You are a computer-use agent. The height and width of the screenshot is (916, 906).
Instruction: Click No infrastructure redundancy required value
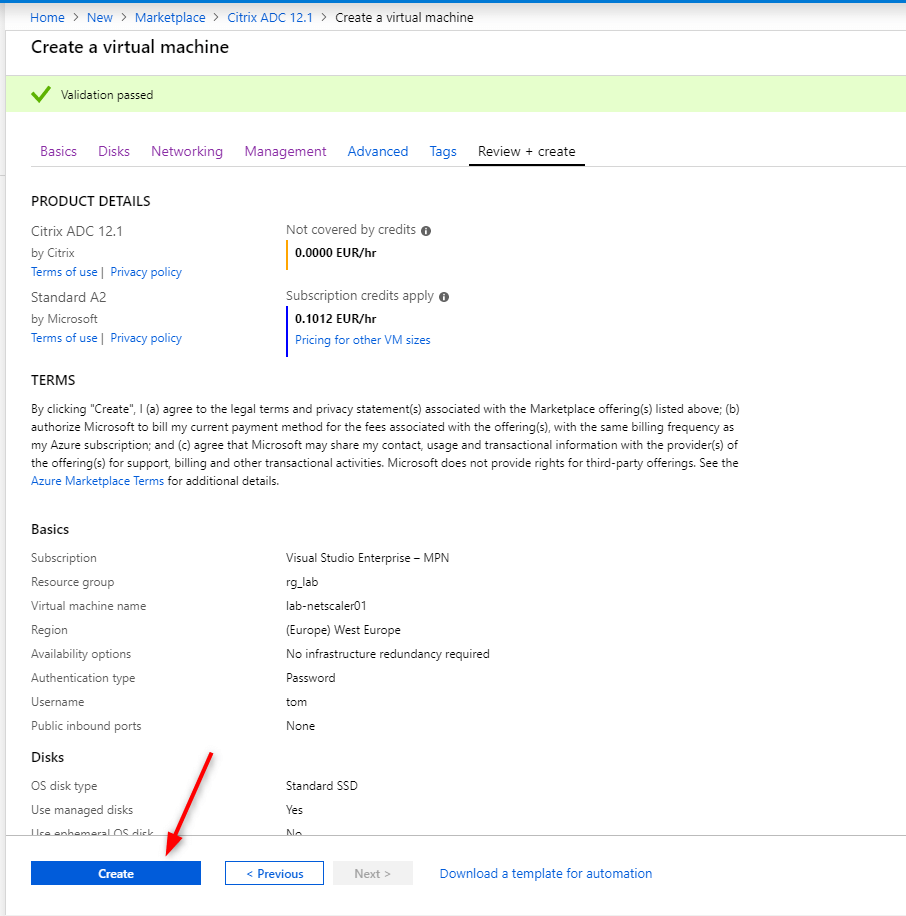388,654
